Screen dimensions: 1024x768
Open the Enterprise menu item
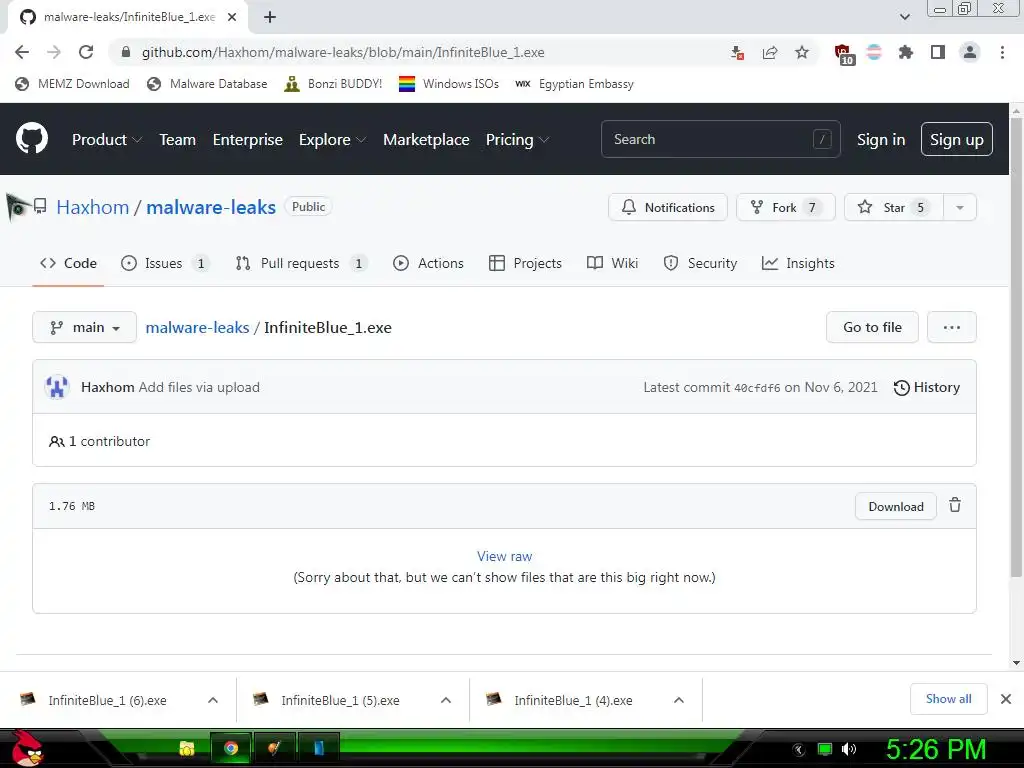click(x=248, y=140)
